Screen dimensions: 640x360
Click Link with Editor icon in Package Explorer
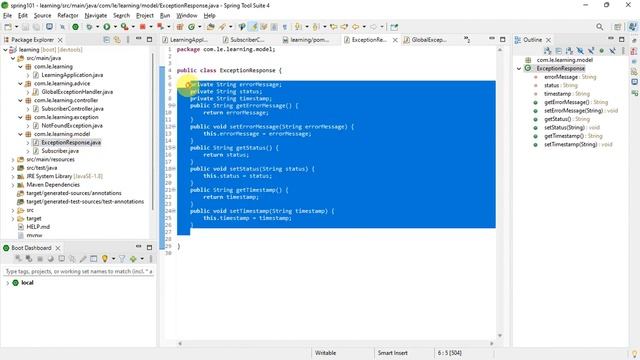[x=117, y=40]
